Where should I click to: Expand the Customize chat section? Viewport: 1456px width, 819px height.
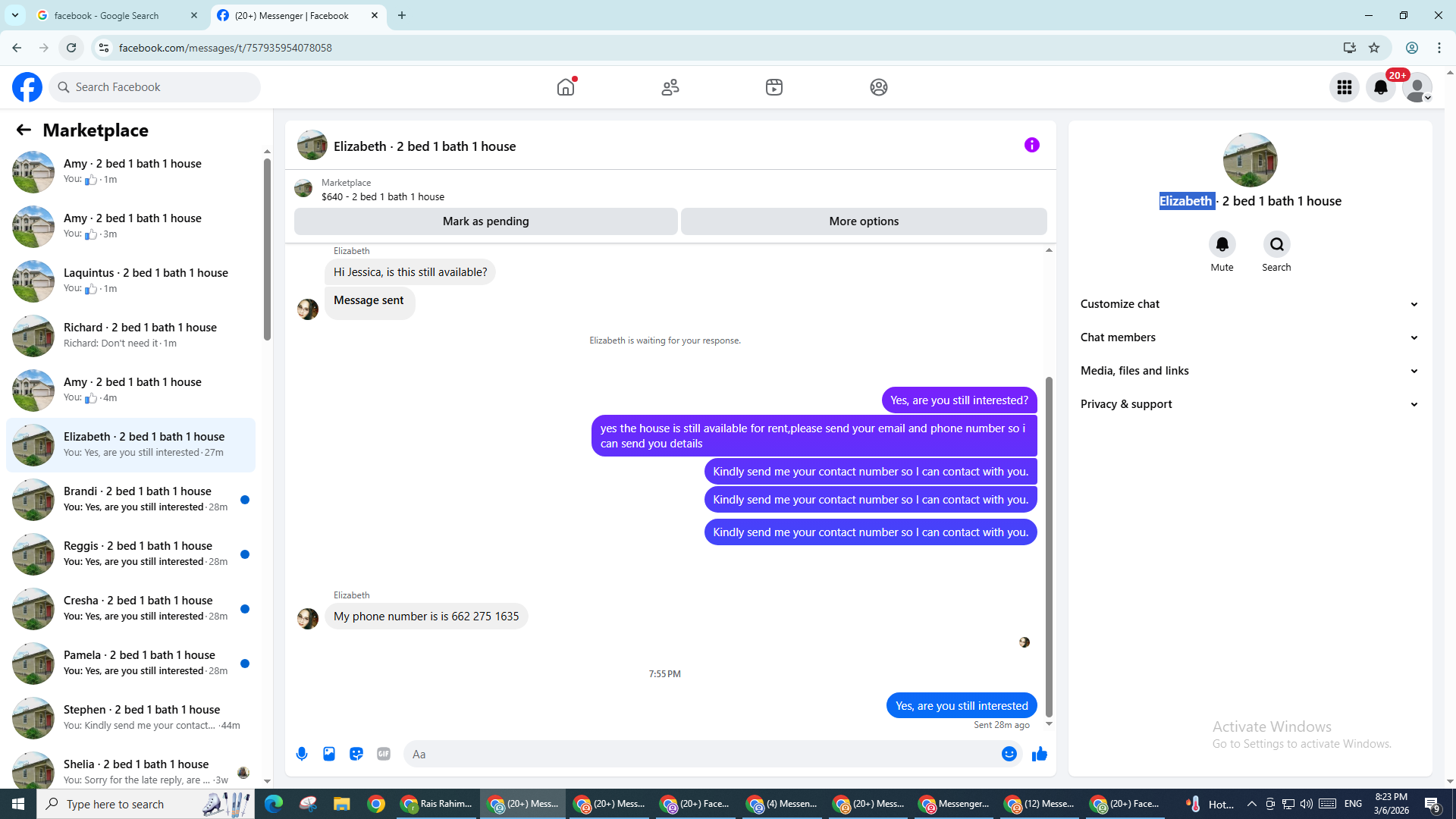(x=1249, y=304)
